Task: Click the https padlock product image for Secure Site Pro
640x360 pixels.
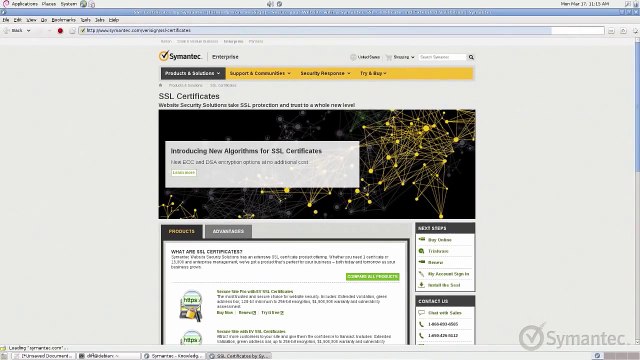Action: coord(191,305)
